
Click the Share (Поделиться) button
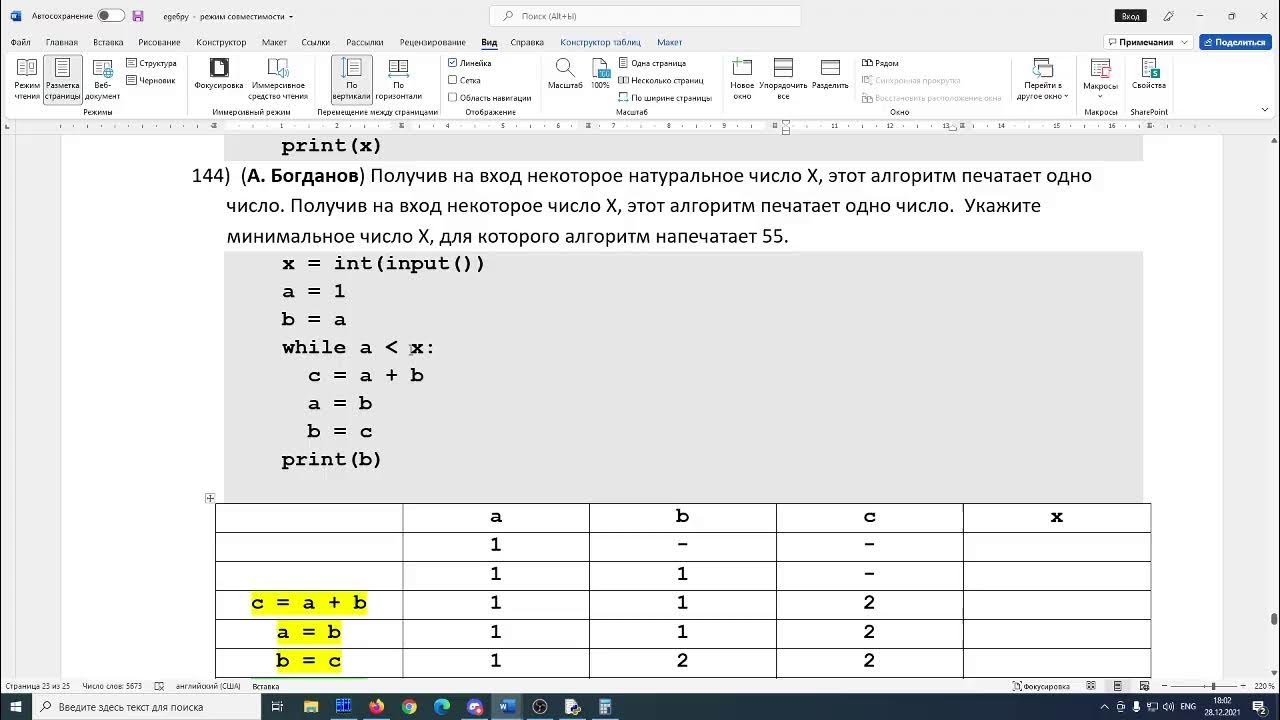pos(1235,42)
